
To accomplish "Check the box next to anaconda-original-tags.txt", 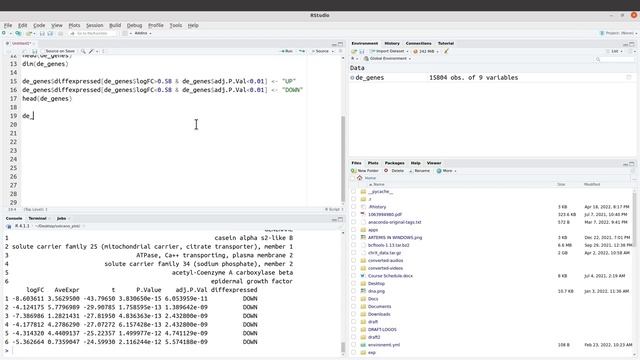I will 353,222.
